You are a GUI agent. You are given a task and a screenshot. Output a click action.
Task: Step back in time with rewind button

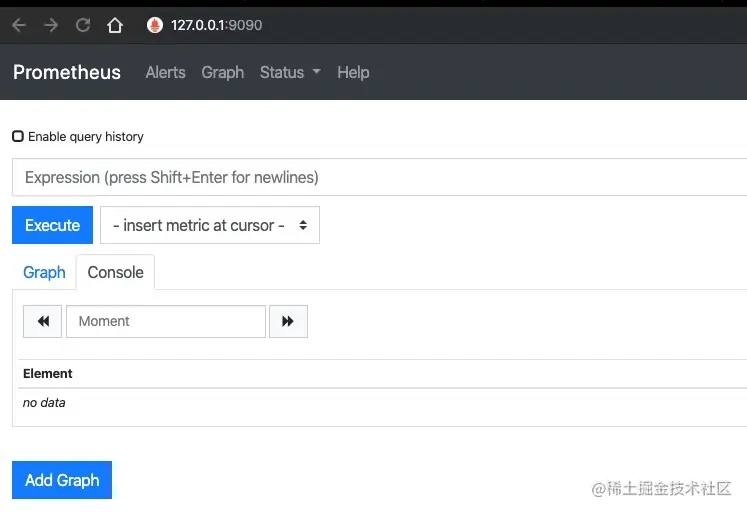(42, 321)
